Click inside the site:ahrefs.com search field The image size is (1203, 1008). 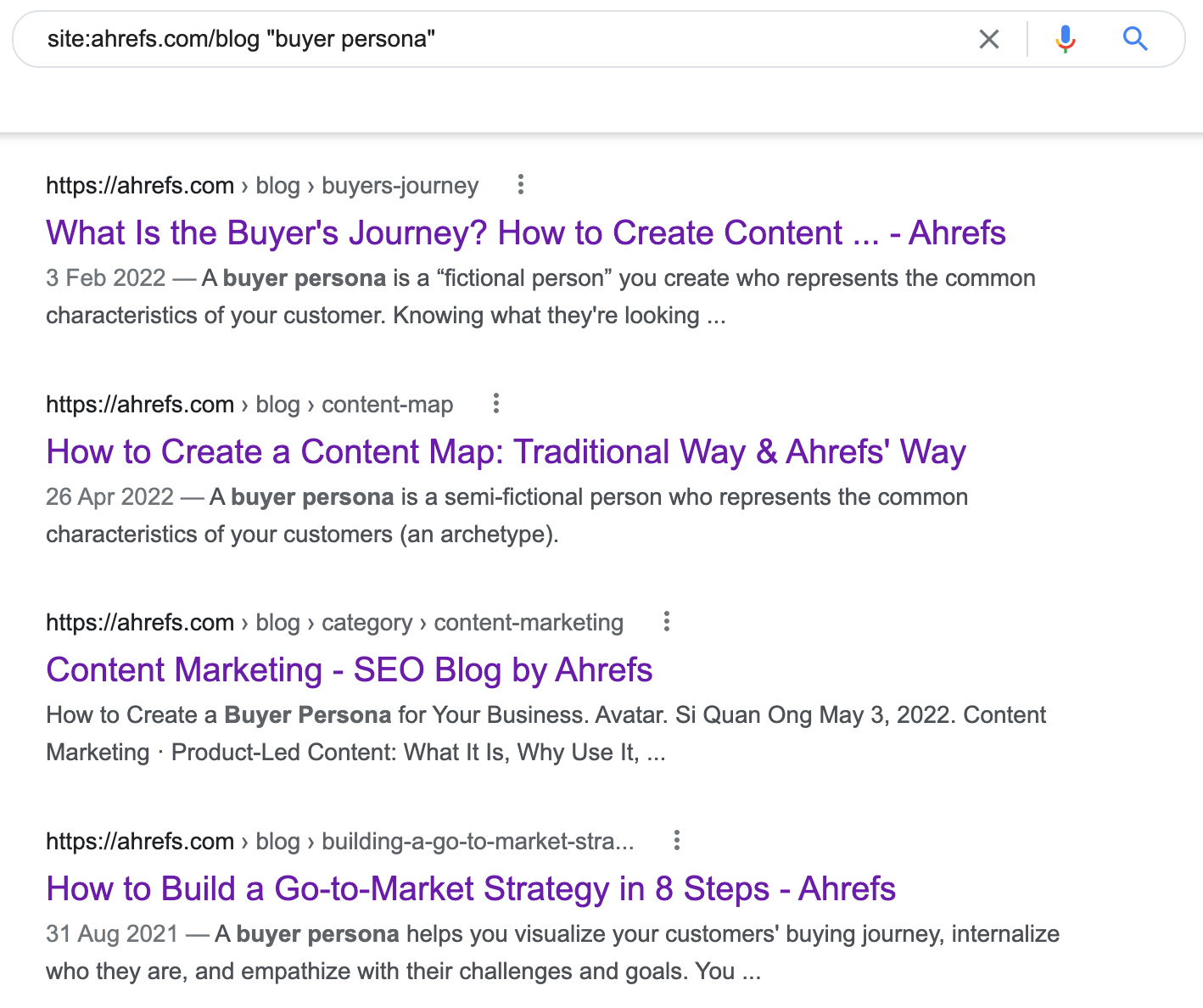click(x=509, y=39)
